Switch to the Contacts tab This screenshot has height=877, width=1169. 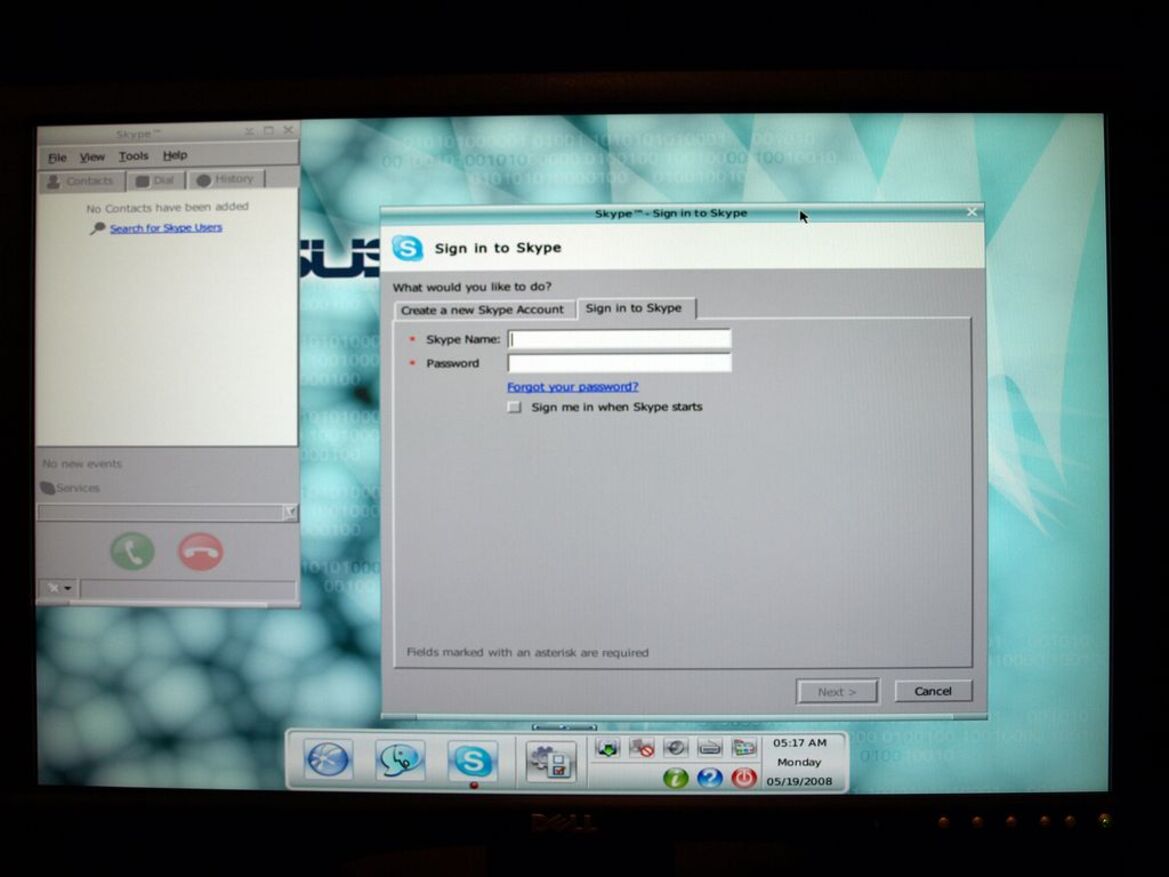click(x=81, y=181)
